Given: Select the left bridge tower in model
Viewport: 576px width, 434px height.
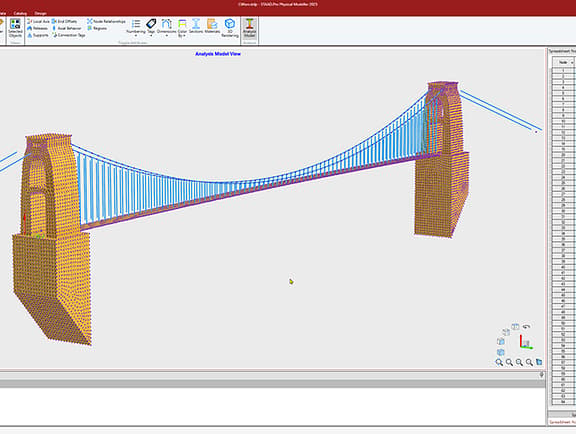Looking at the screenshot, I should (51, 239).
